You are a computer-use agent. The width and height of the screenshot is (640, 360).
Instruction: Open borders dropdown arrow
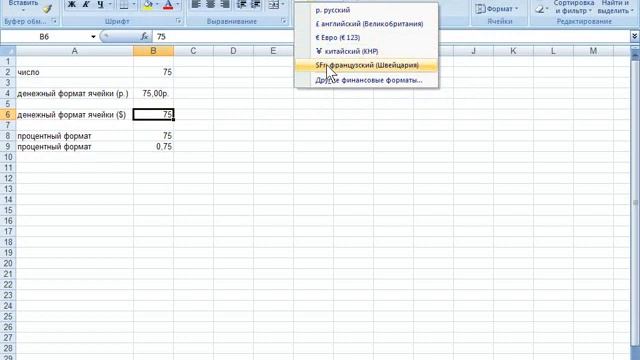tap(133, 4)
